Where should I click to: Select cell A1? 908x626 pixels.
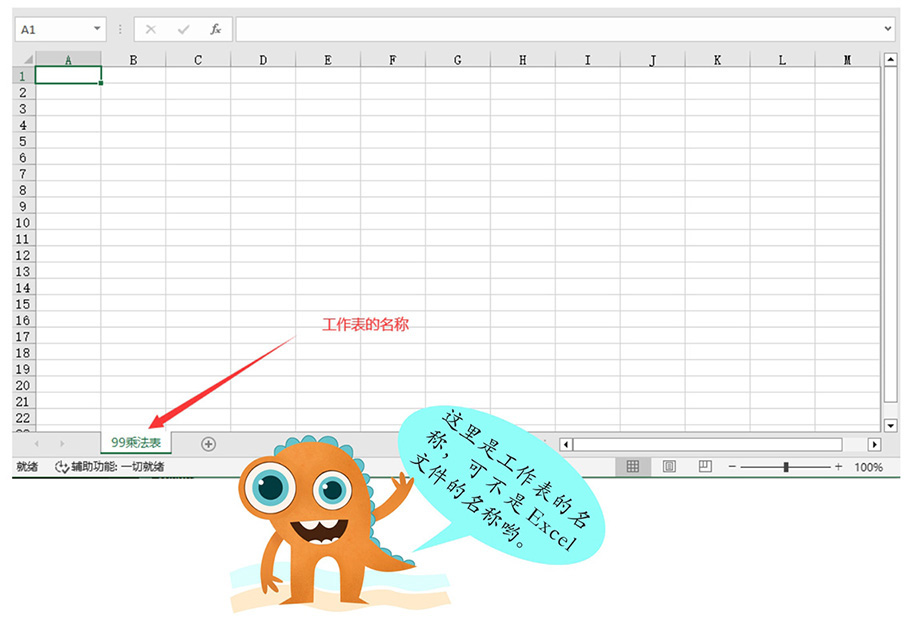pyautogui.click(x=68, y=75)
